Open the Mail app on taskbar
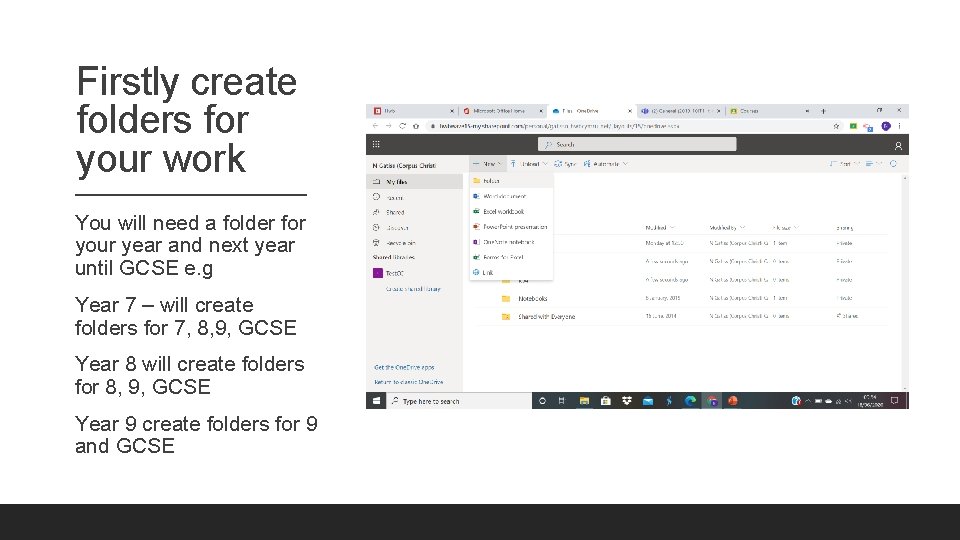960x540 pixels. click(648, 401)
